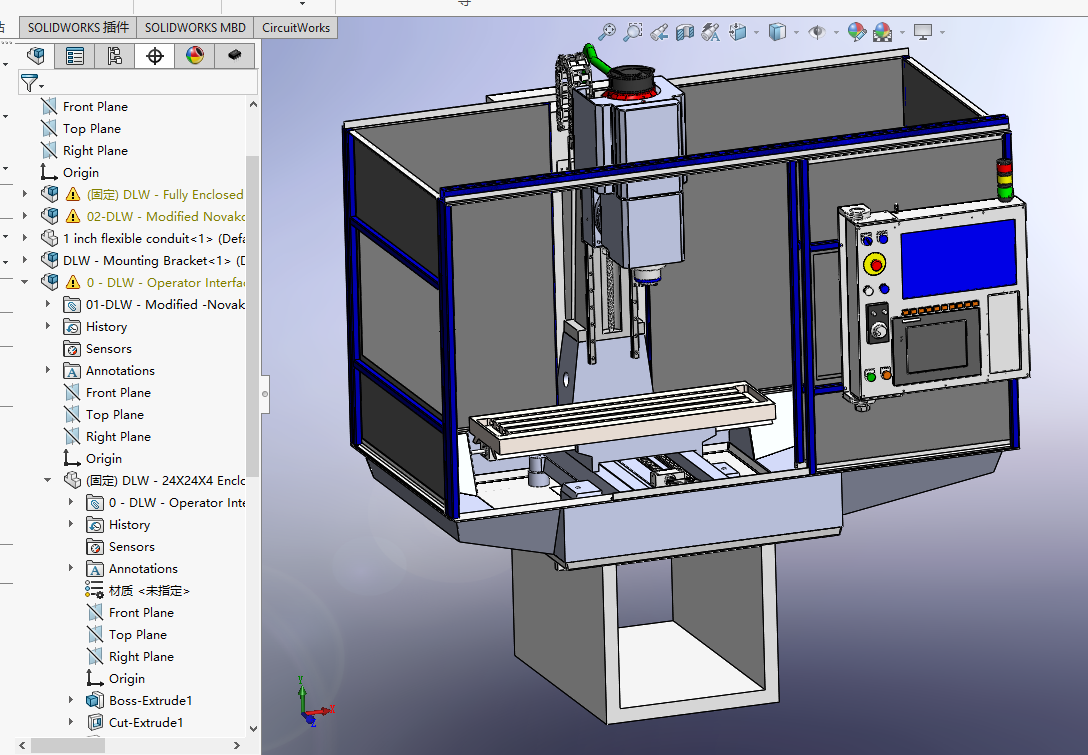Click the Annotations folder under 24X24X4 Enclosure
The width and height of the screenshot is (1088, 755).
(143, 568)
